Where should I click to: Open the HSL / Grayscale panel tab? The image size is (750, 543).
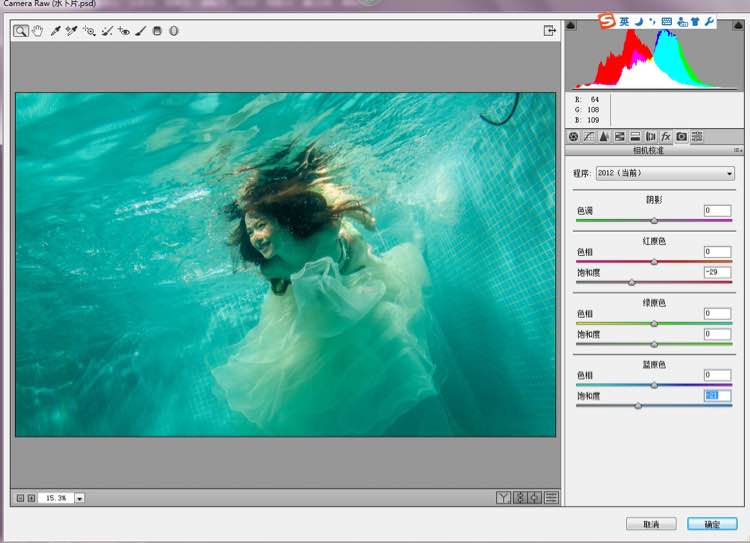[619, 137]
